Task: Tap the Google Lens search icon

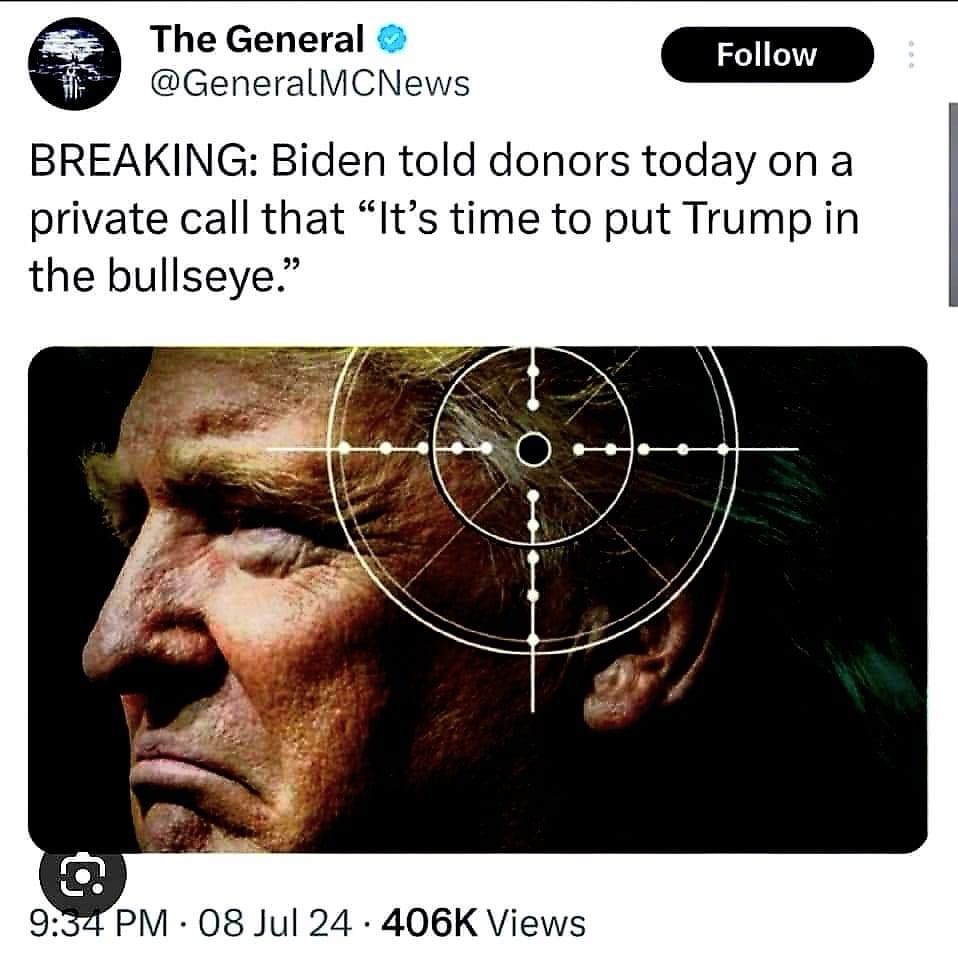Action: 83,877
